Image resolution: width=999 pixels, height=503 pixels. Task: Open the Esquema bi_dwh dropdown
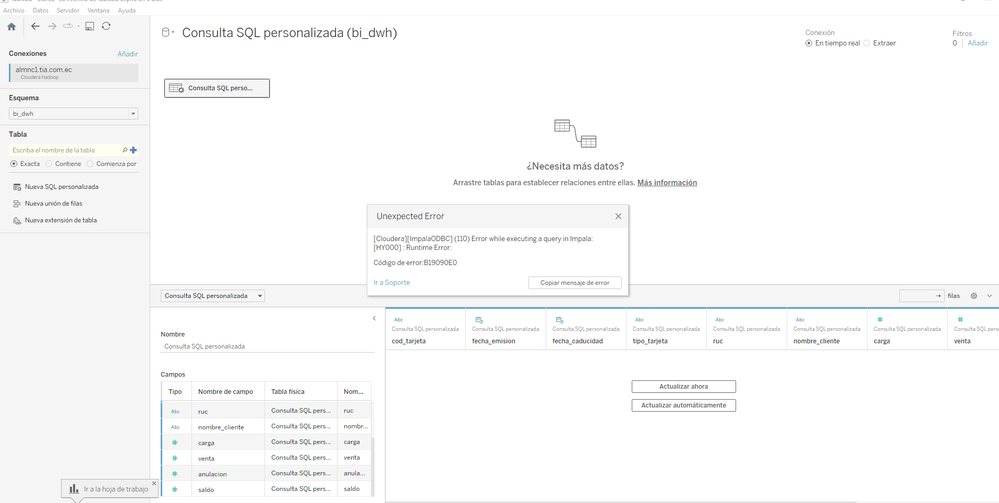[x=73, y=114]
